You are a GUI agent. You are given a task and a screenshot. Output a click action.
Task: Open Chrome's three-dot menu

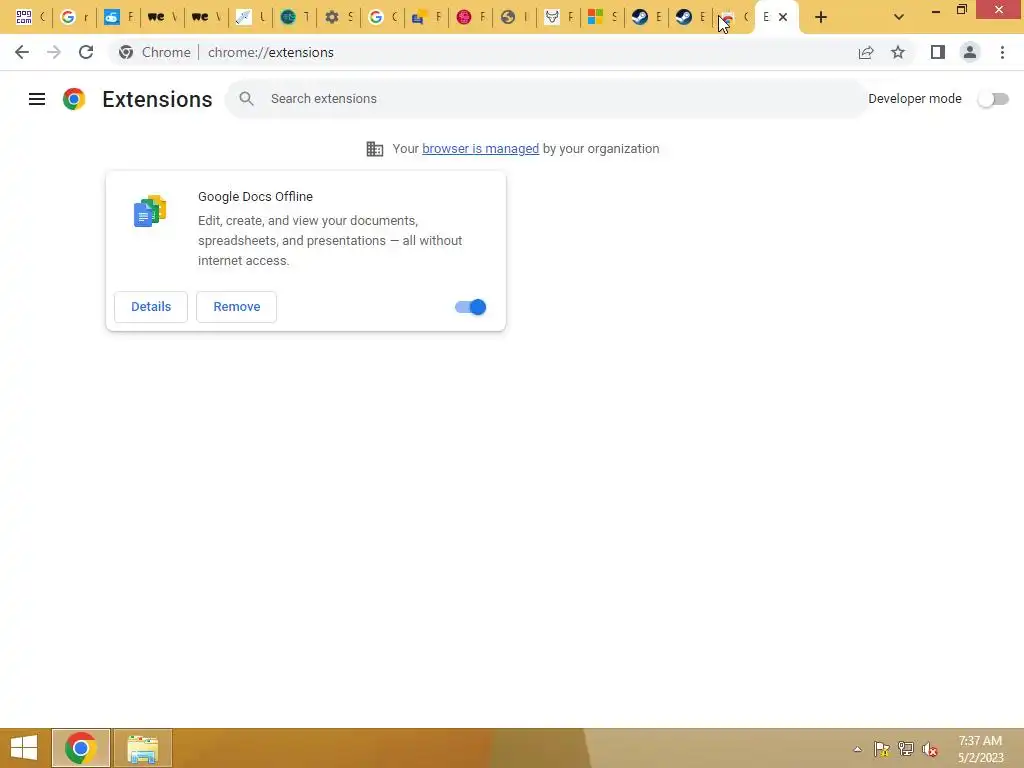1002,52
